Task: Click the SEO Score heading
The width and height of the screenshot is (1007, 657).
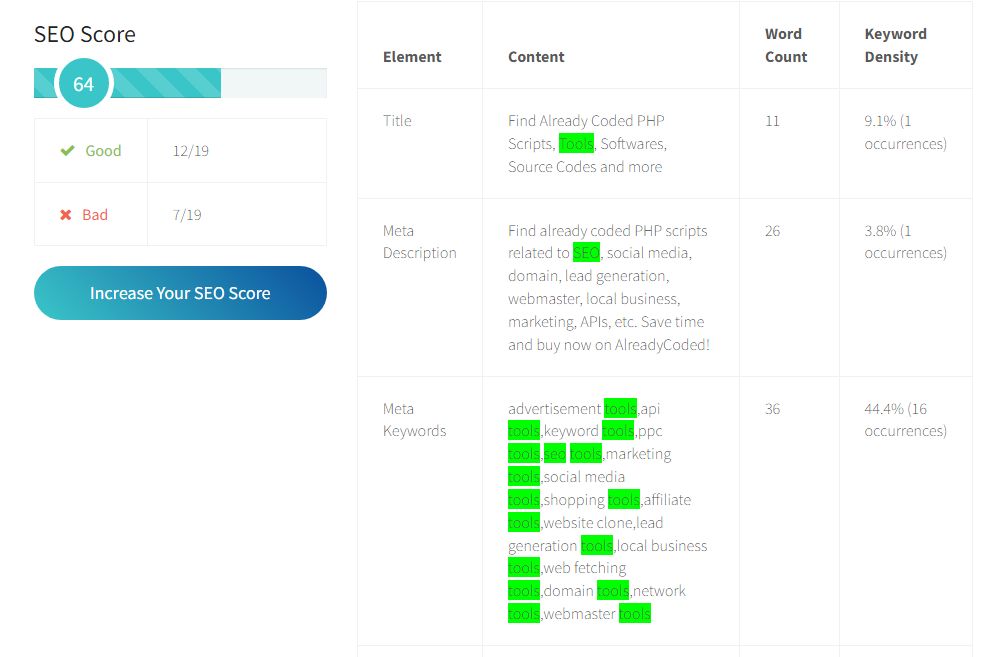Action: pyautogui.click(x=85, y=35)
